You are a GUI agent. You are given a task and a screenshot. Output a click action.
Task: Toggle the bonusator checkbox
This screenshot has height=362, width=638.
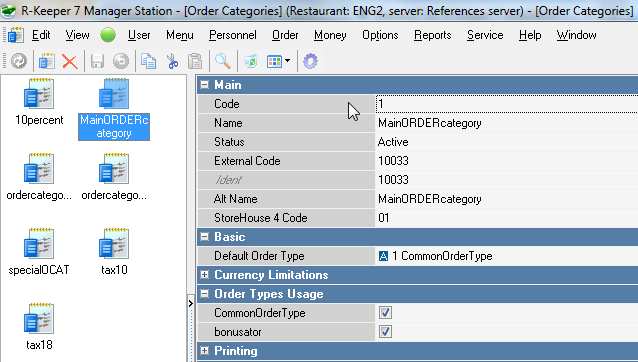point(385,331)
